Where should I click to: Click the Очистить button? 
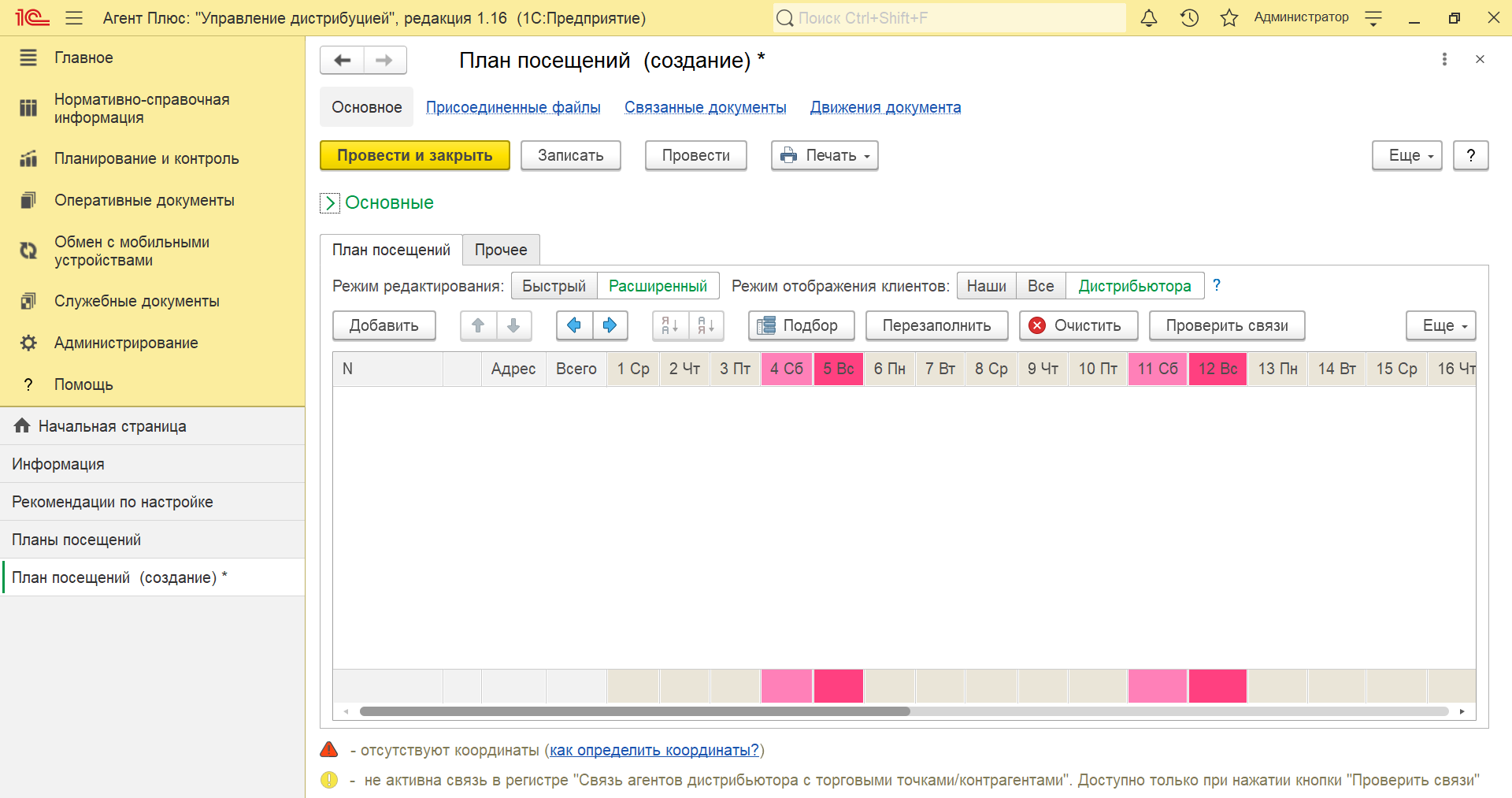click(1079, 325)
